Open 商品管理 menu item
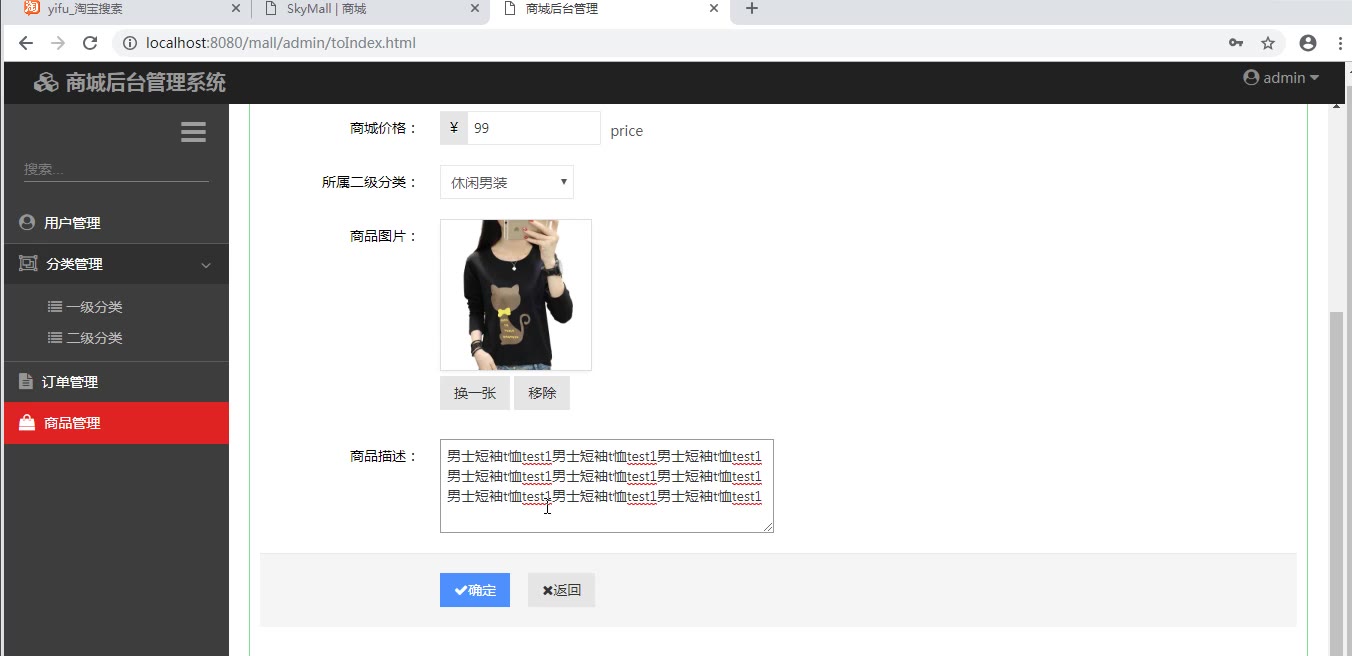This screenshot has height=656, width=1352. point(116,423)
